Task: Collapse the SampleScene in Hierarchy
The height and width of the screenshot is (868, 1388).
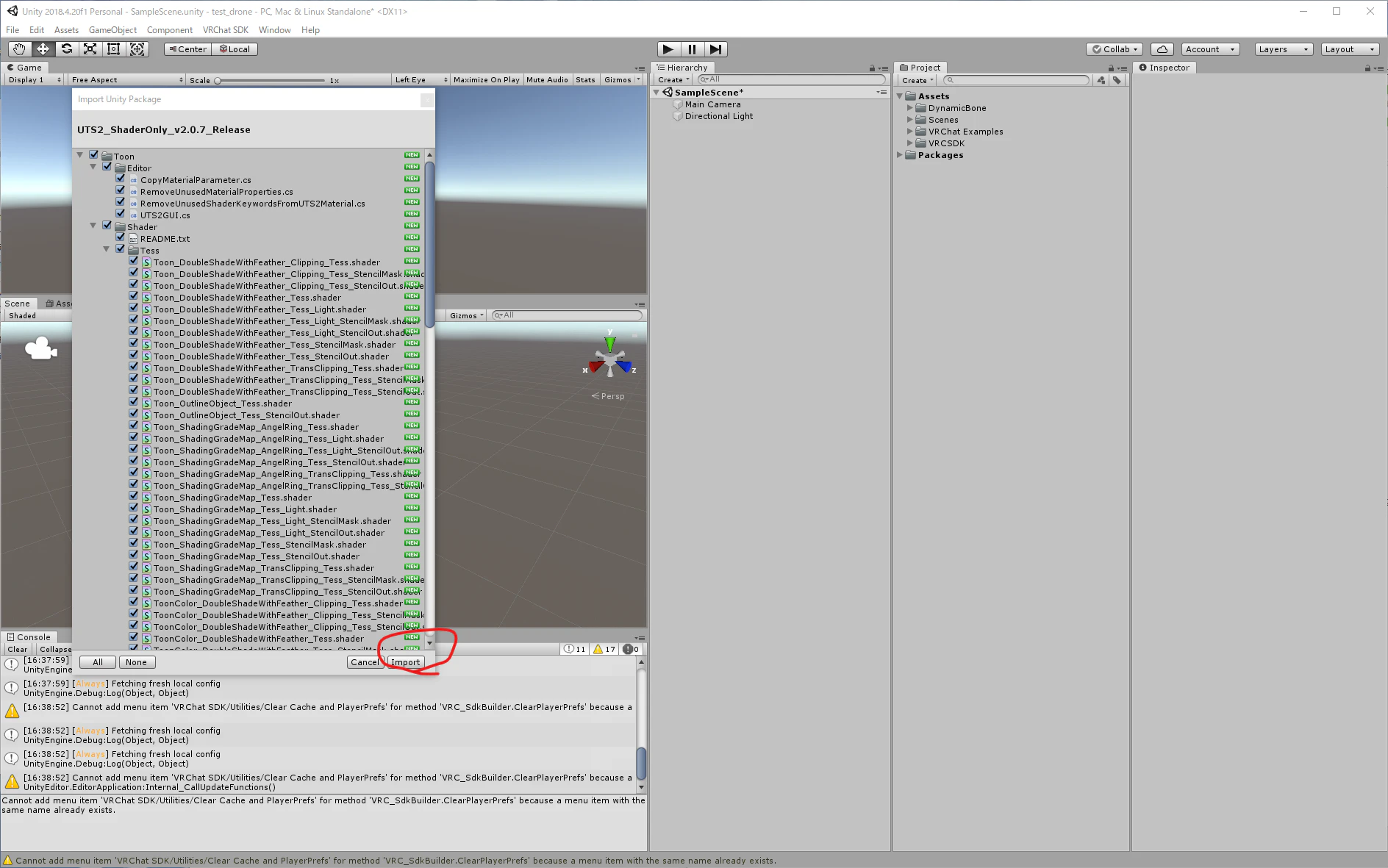Action: [x=657, y=93]
